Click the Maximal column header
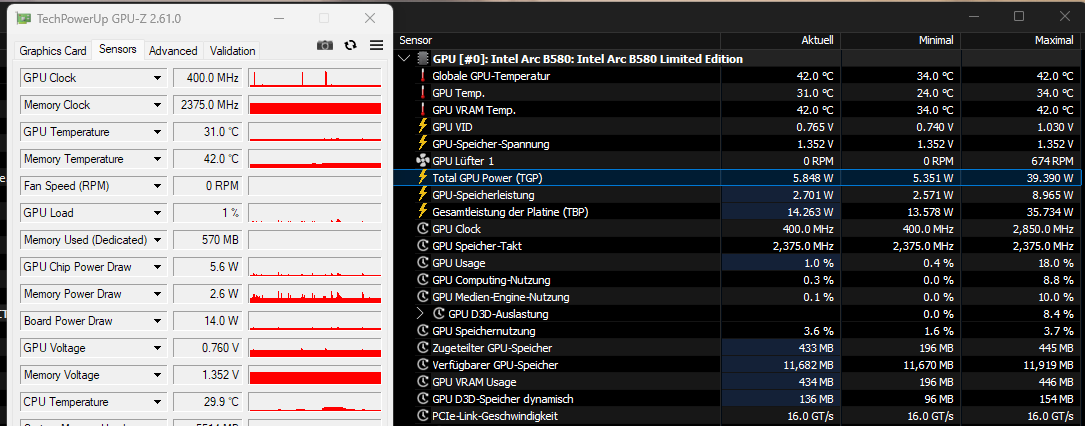Screen dimensions: 1085x426 coord(1023,41)
